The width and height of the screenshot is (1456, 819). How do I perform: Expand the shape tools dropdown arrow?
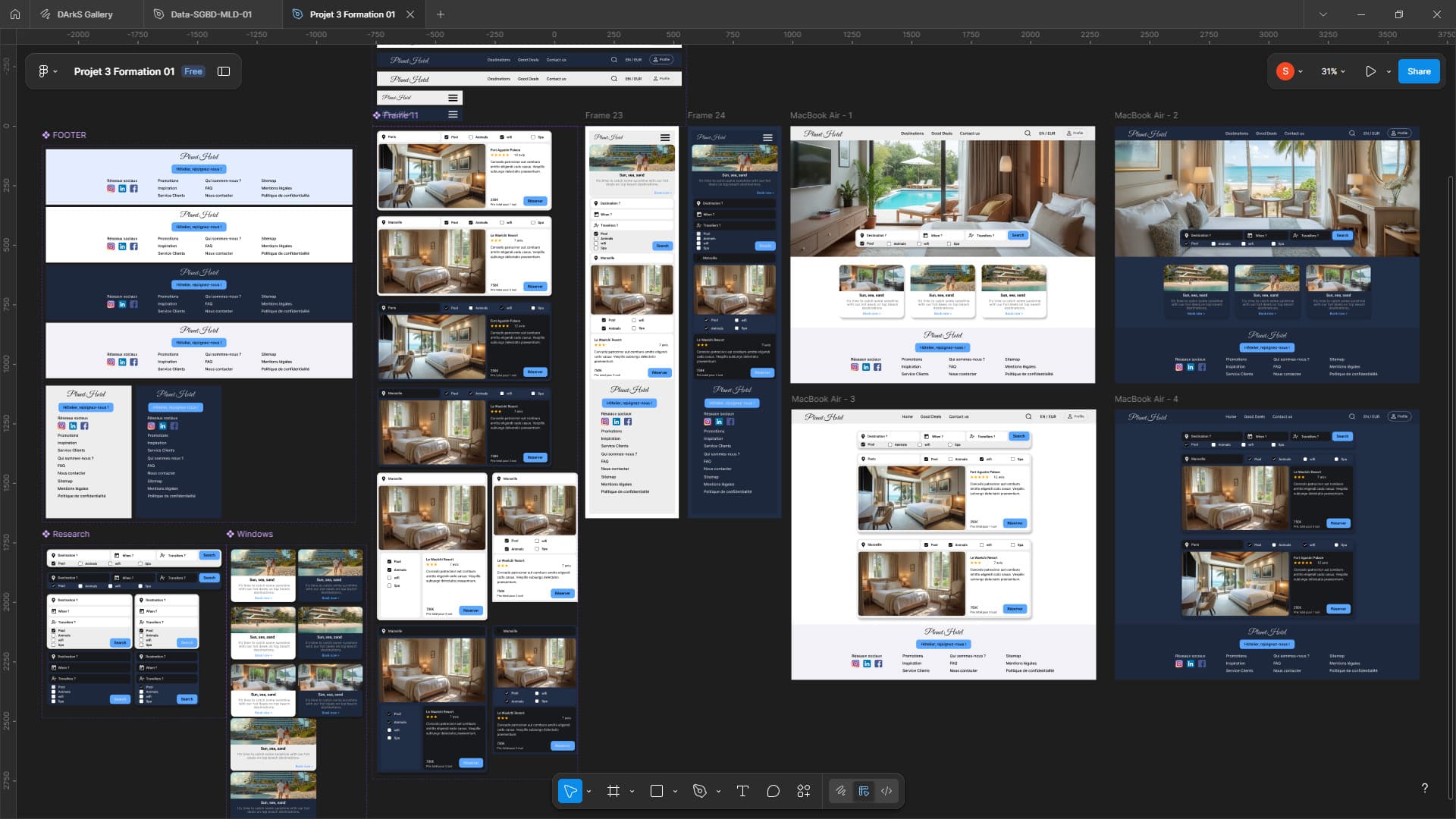pos(675,792)
